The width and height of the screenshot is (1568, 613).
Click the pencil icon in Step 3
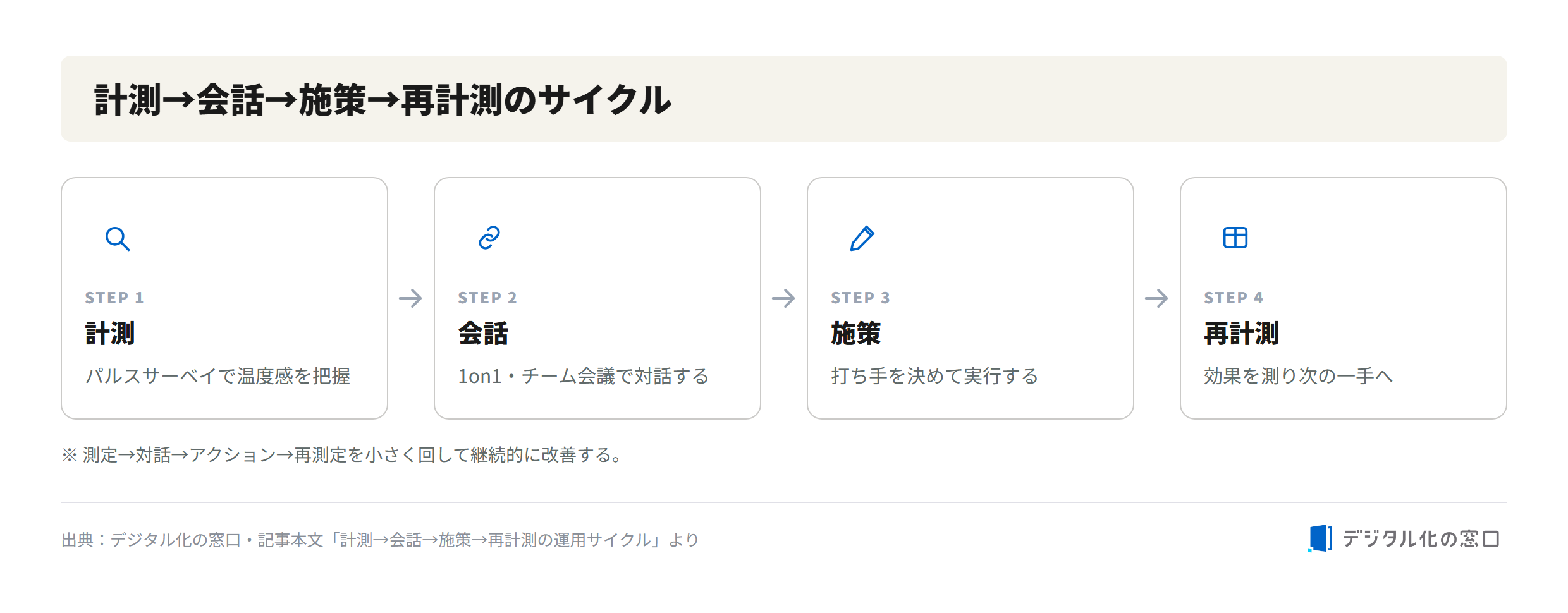pos(862,238)
